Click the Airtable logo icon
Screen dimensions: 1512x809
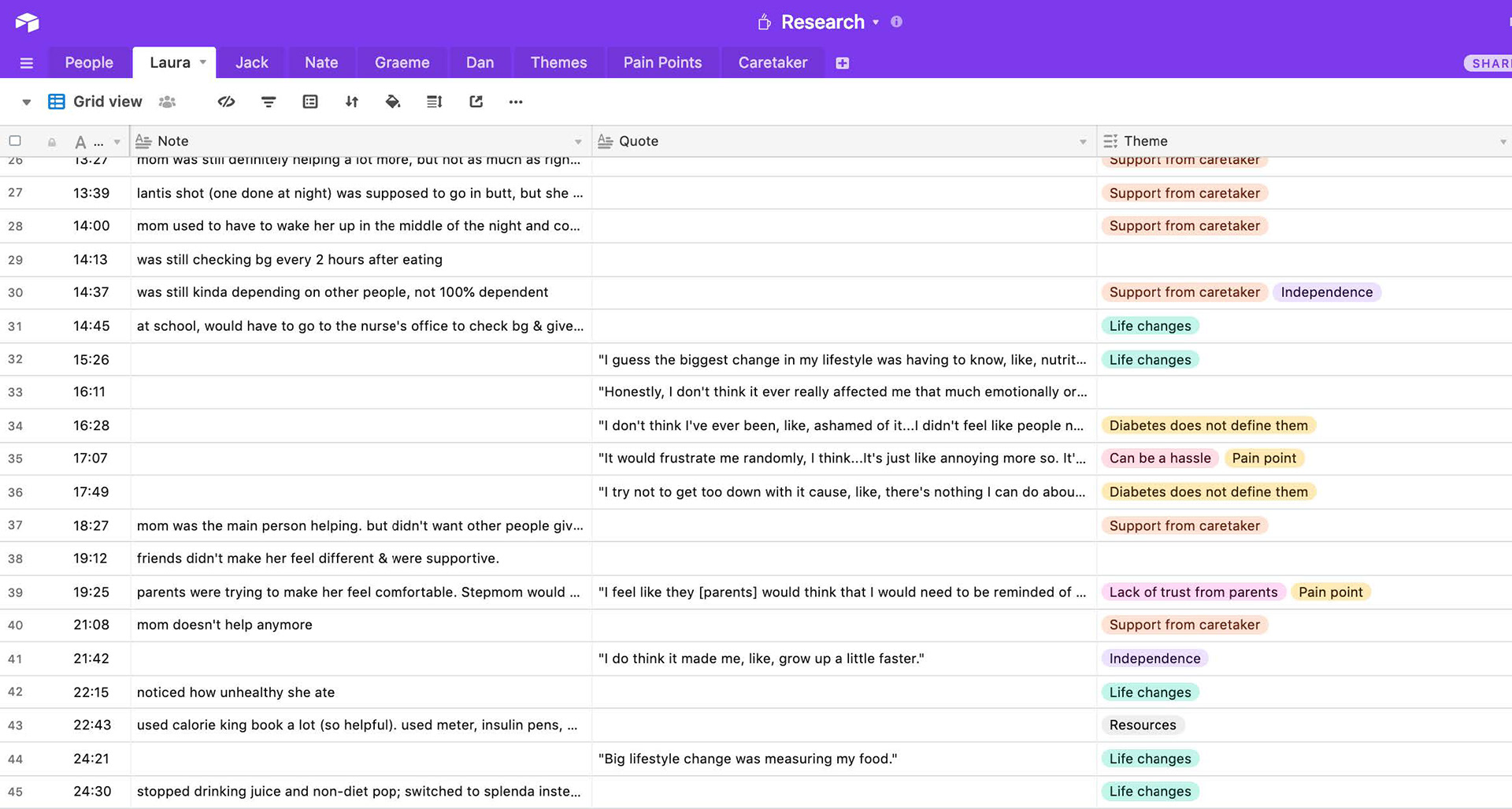tap(27, 22)
